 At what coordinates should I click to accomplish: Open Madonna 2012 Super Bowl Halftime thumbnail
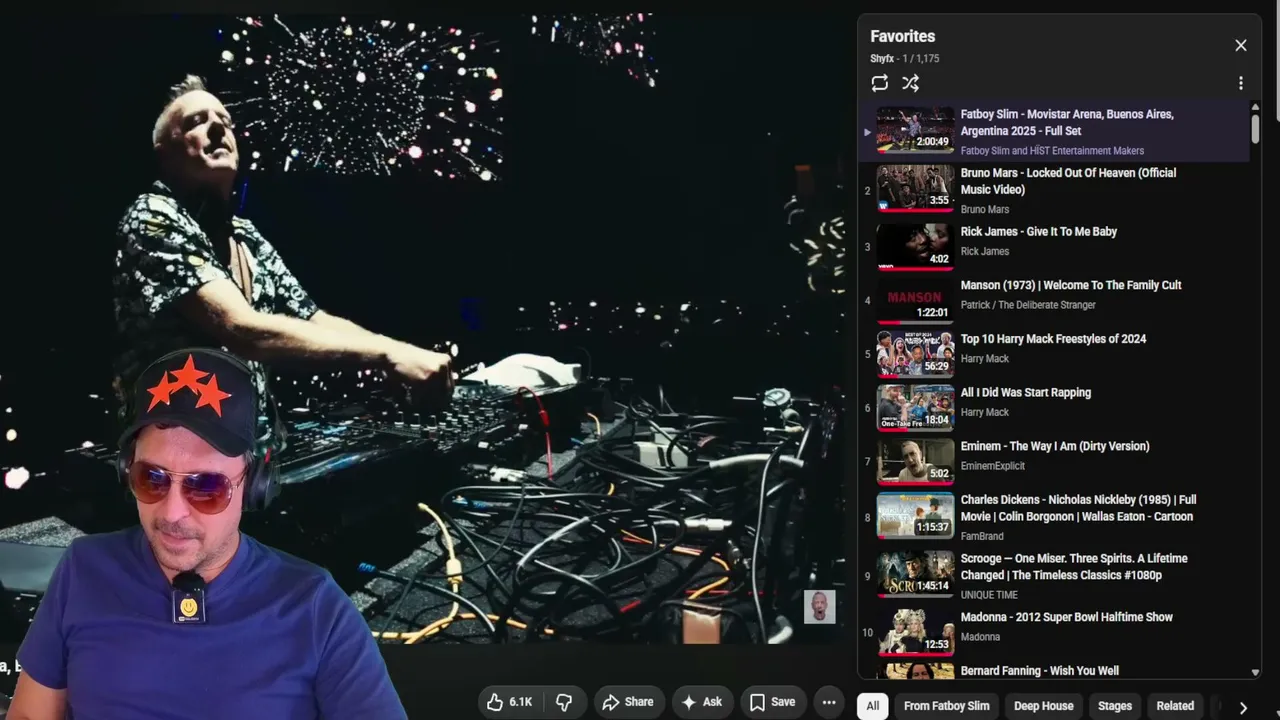(x=915, y=633)
